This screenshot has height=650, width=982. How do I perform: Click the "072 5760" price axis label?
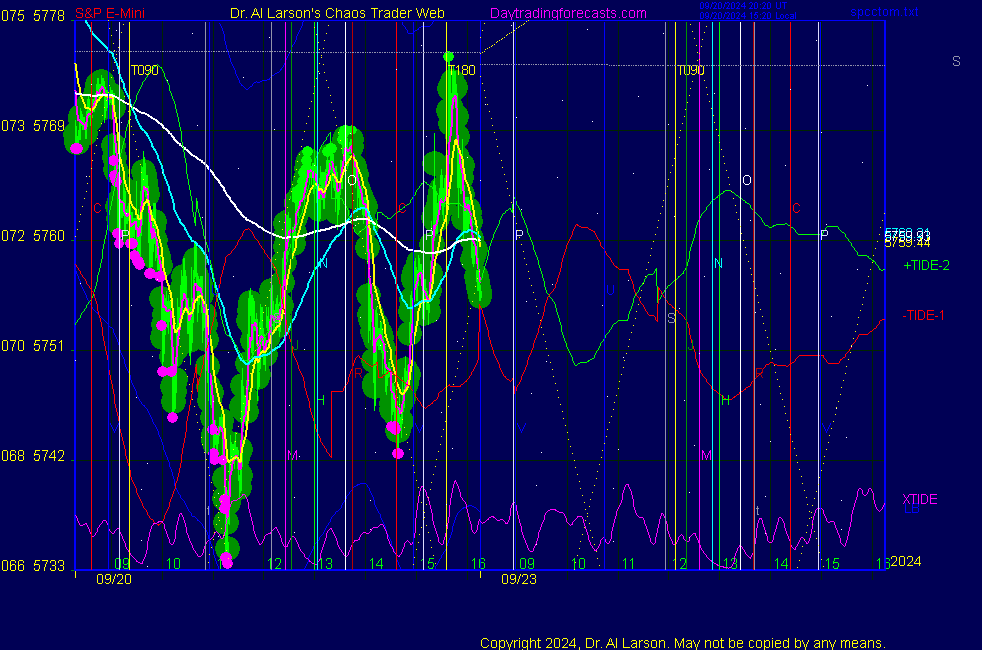pyautogui.click(x=33, y=236)
